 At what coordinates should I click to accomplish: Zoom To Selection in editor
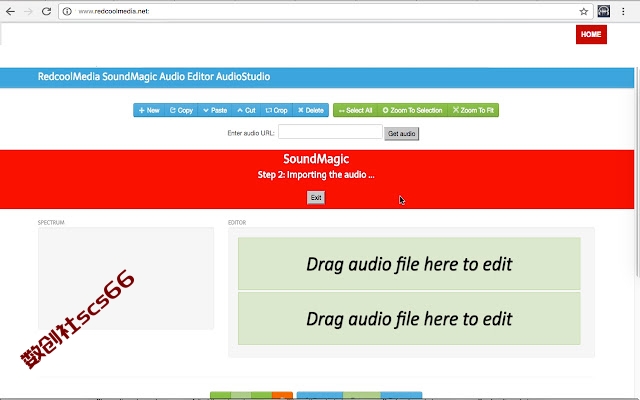pyautogui.click(x=413, y=110)
